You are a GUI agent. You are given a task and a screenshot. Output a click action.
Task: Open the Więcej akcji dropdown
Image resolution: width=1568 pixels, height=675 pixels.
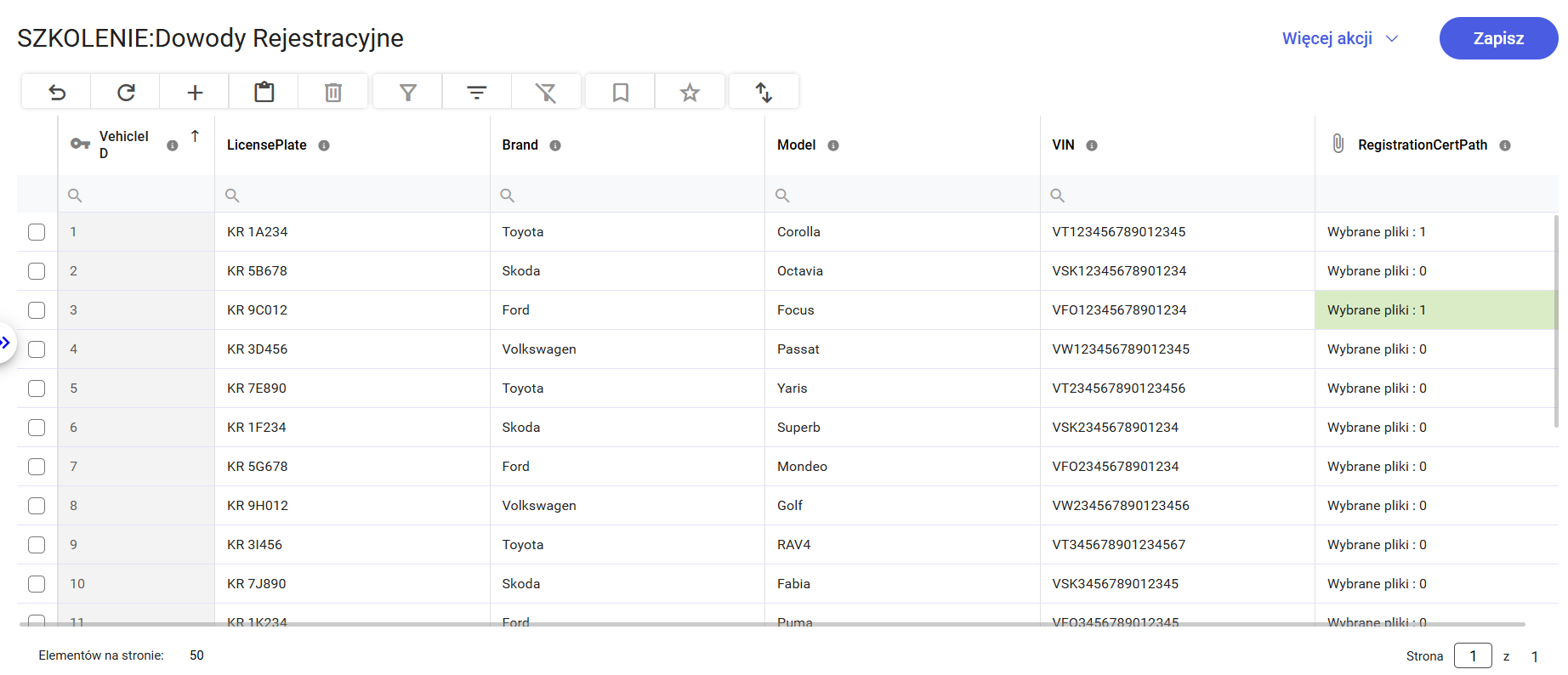[1339, 38]
